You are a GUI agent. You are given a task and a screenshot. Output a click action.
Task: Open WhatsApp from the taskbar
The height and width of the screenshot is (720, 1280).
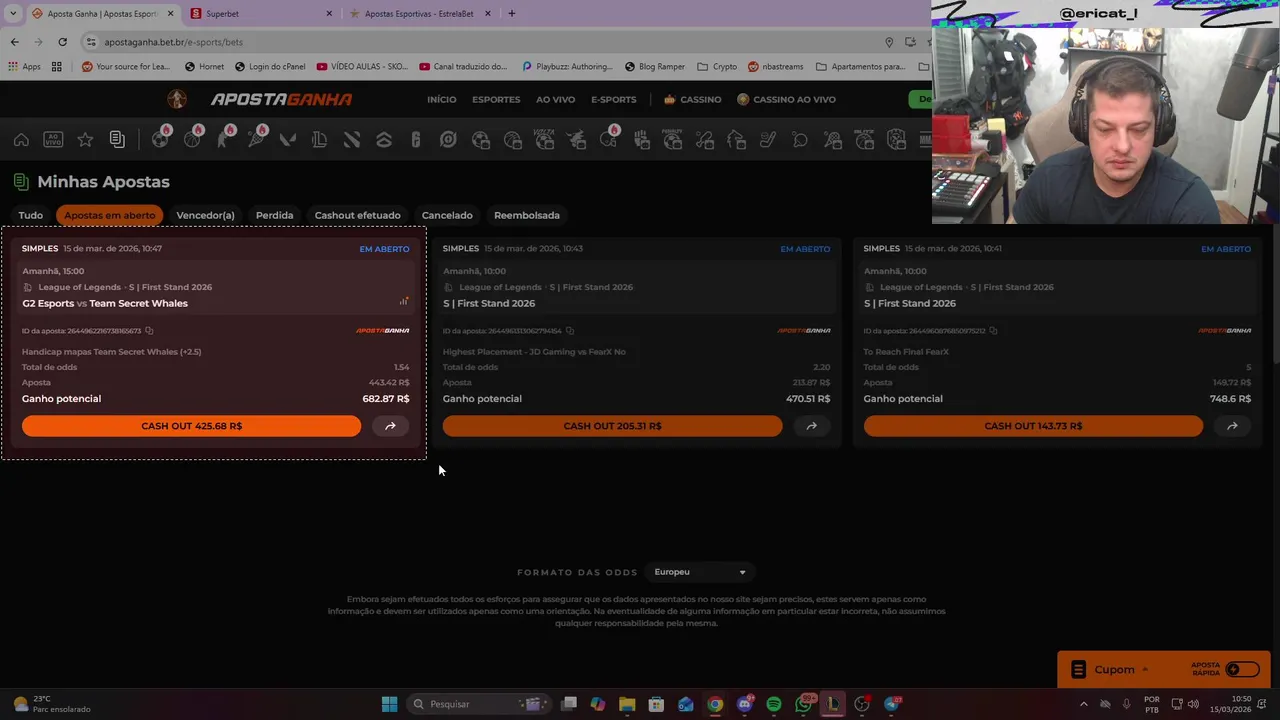(804, 704)
